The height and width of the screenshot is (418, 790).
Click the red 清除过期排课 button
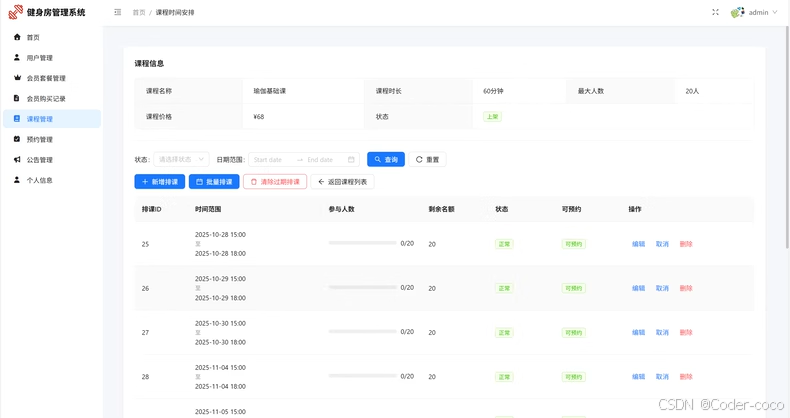[275, 182]
